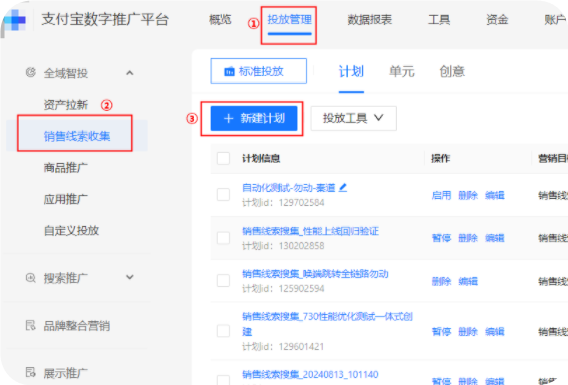This screenshot has width=568, height=385.
Task: Click the 搜索推广 magnifier icon
Action: tap(30, 278)
